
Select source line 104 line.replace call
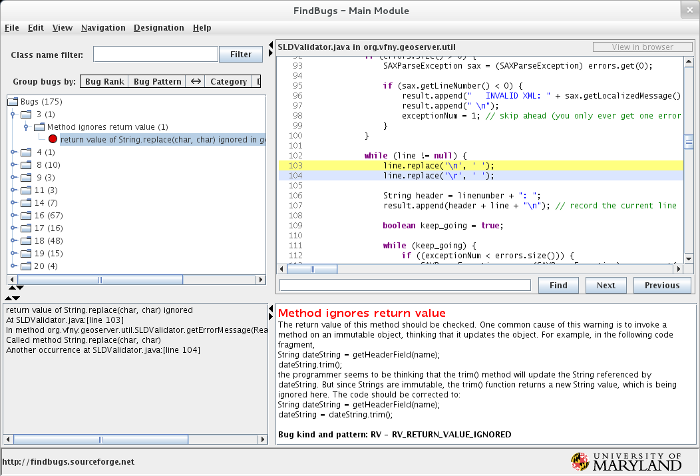click(438, 176)
